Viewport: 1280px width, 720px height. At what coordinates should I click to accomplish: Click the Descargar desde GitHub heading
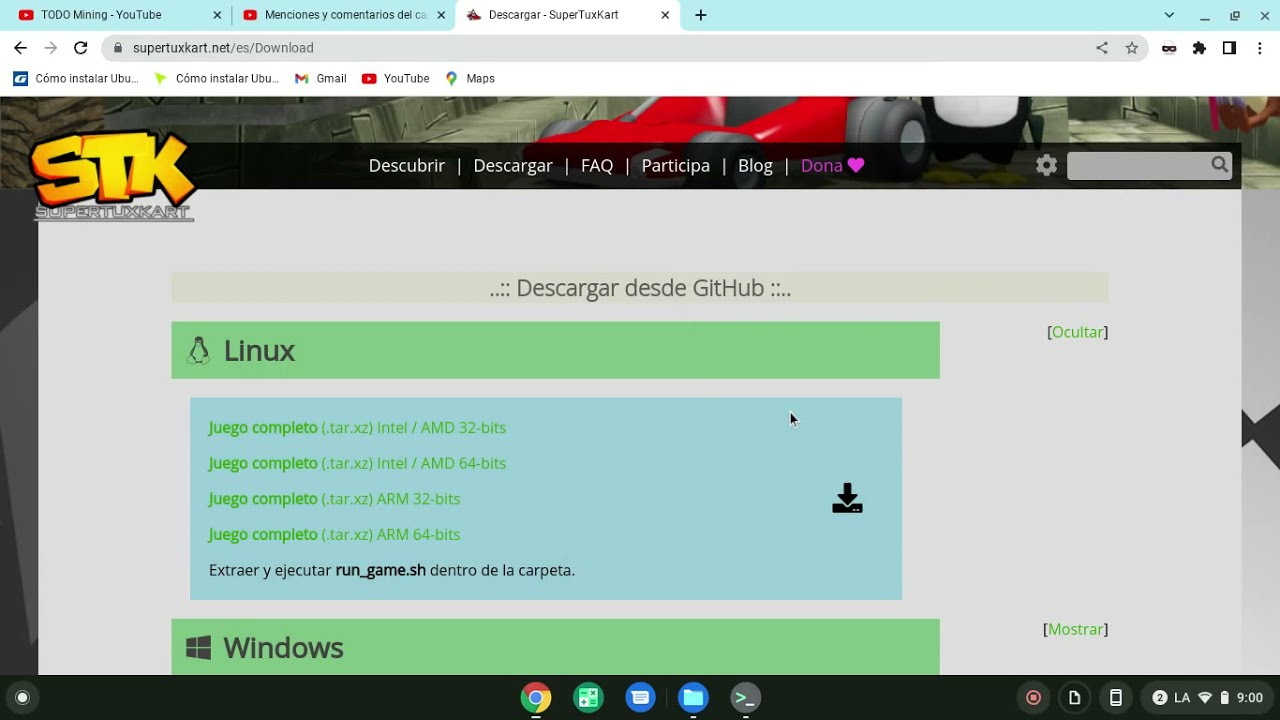point(640,288)
